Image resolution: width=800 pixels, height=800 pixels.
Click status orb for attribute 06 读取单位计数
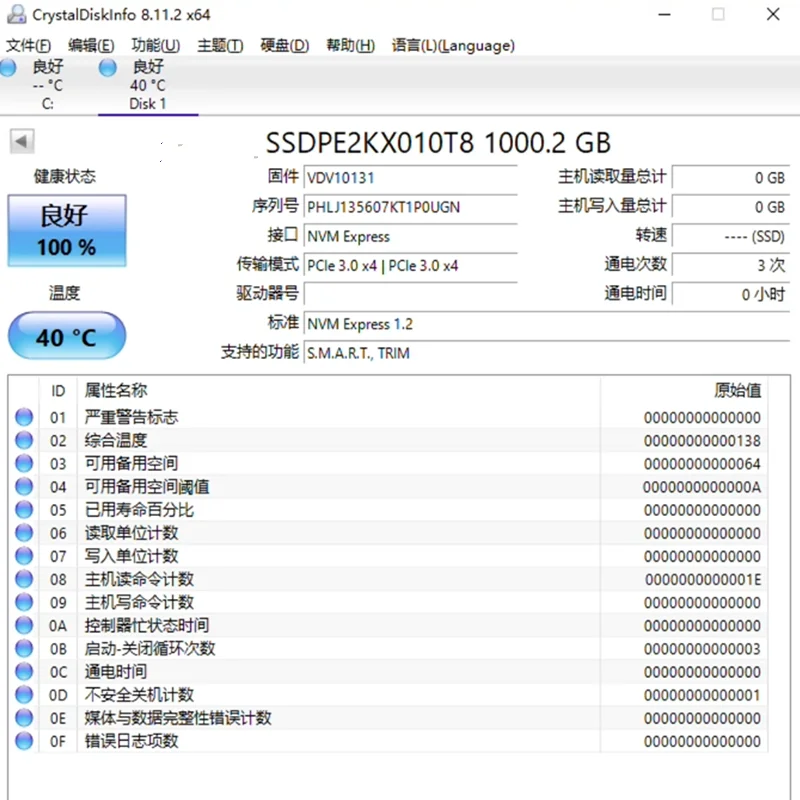pyautogui.click(x=24, y=533)
